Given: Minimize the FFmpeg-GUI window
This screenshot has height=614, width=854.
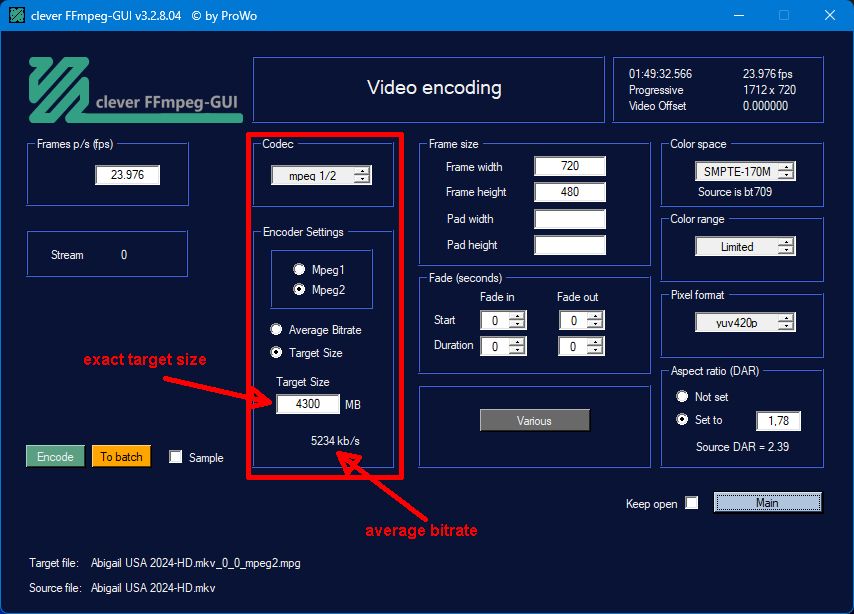Looking at the screenshot, I should click(x=739, y=15).
